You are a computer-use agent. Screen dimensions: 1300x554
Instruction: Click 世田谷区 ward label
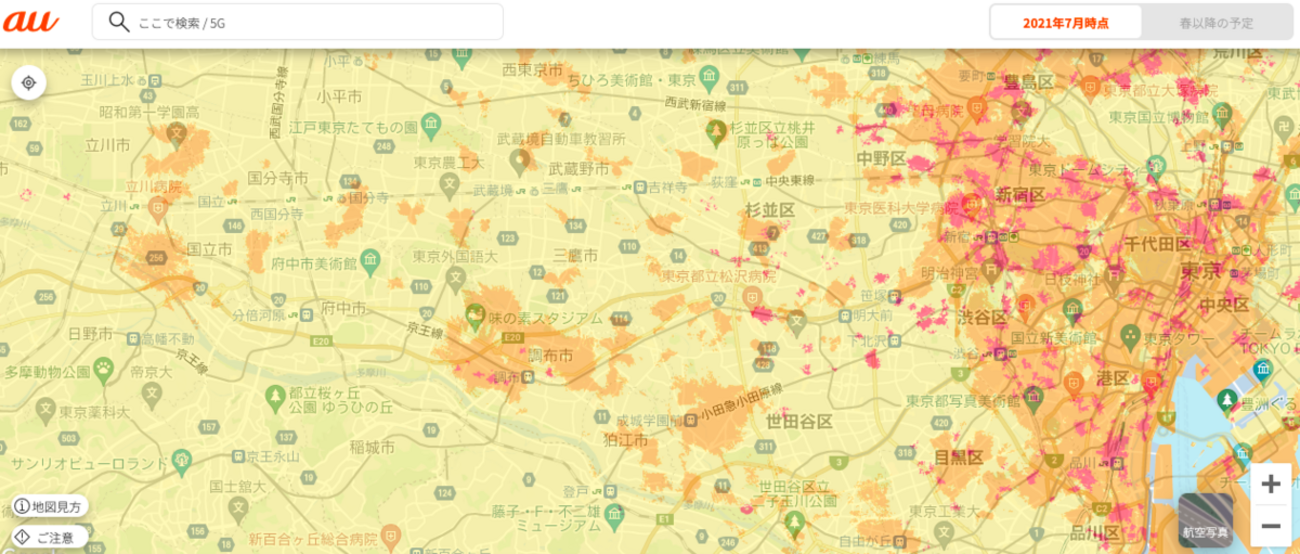pos(799,420)
